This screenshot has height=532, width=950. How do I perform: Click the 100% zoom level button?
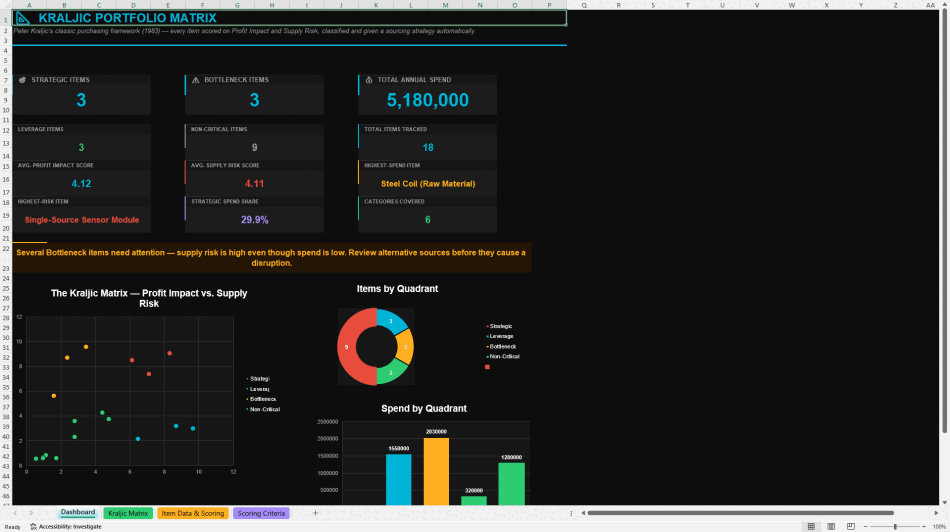tap(939, 527)
